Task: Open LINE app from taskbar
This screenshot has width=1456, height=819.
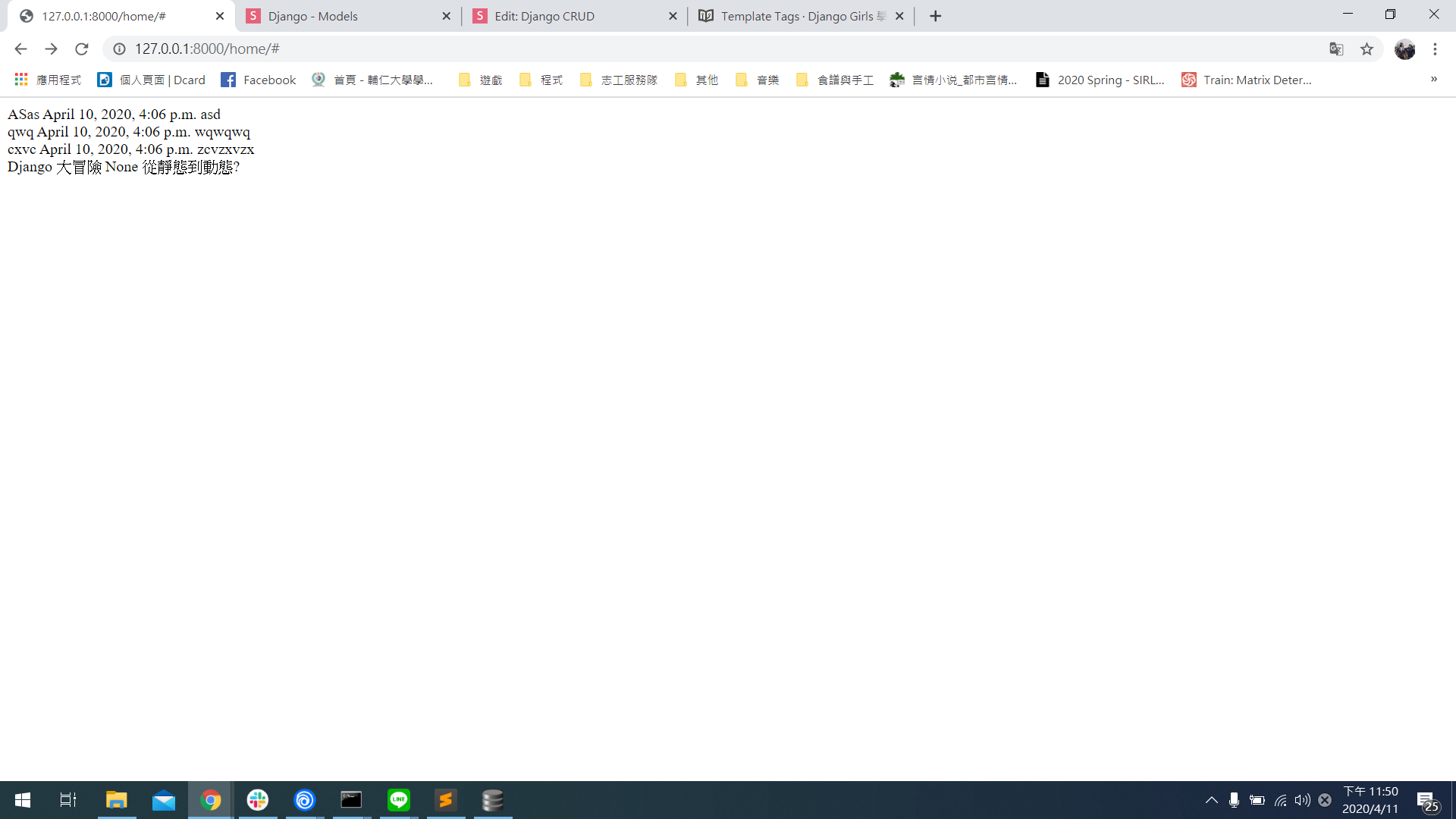Action: (398, 800)
